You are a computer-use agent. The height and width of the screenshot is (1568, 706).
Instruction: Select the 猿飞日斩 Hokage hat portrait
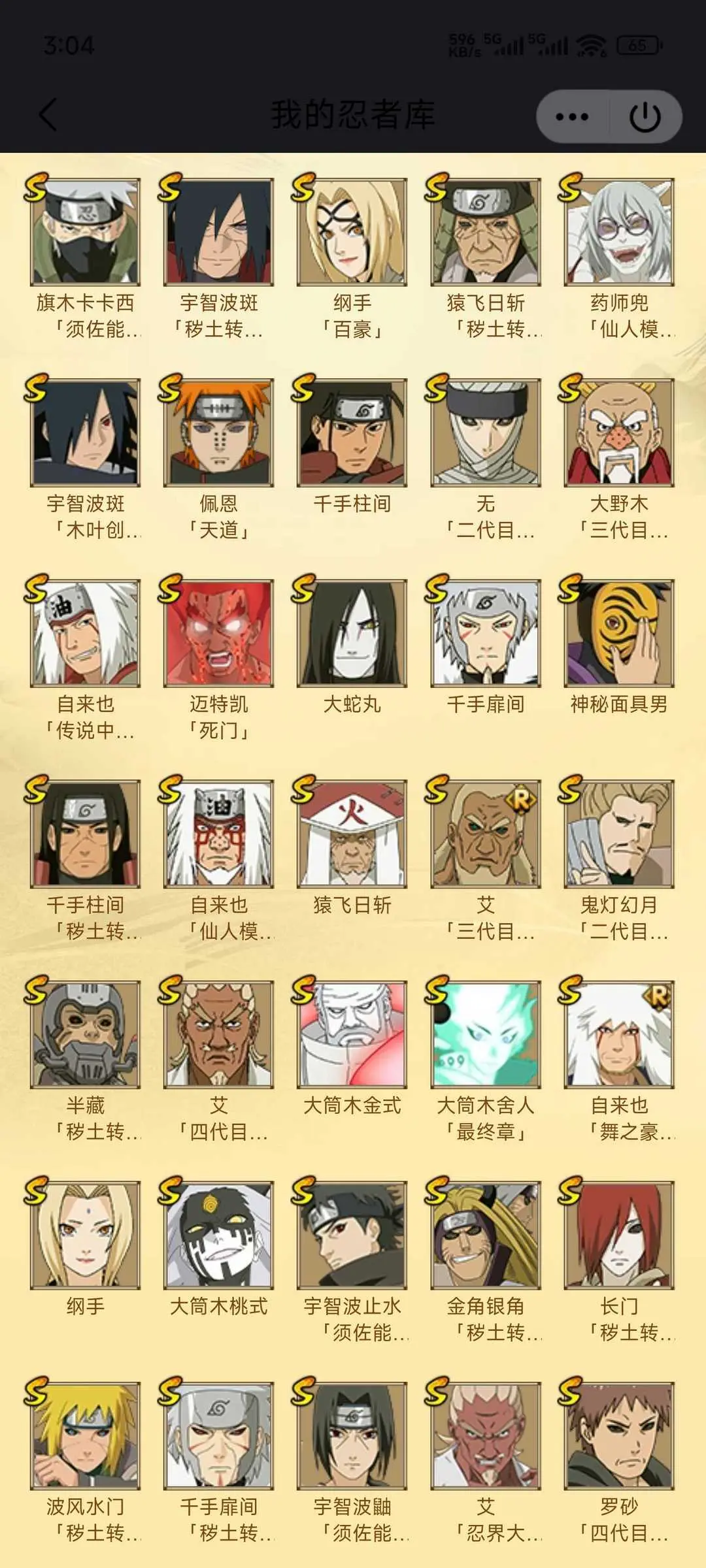[352, 834]
